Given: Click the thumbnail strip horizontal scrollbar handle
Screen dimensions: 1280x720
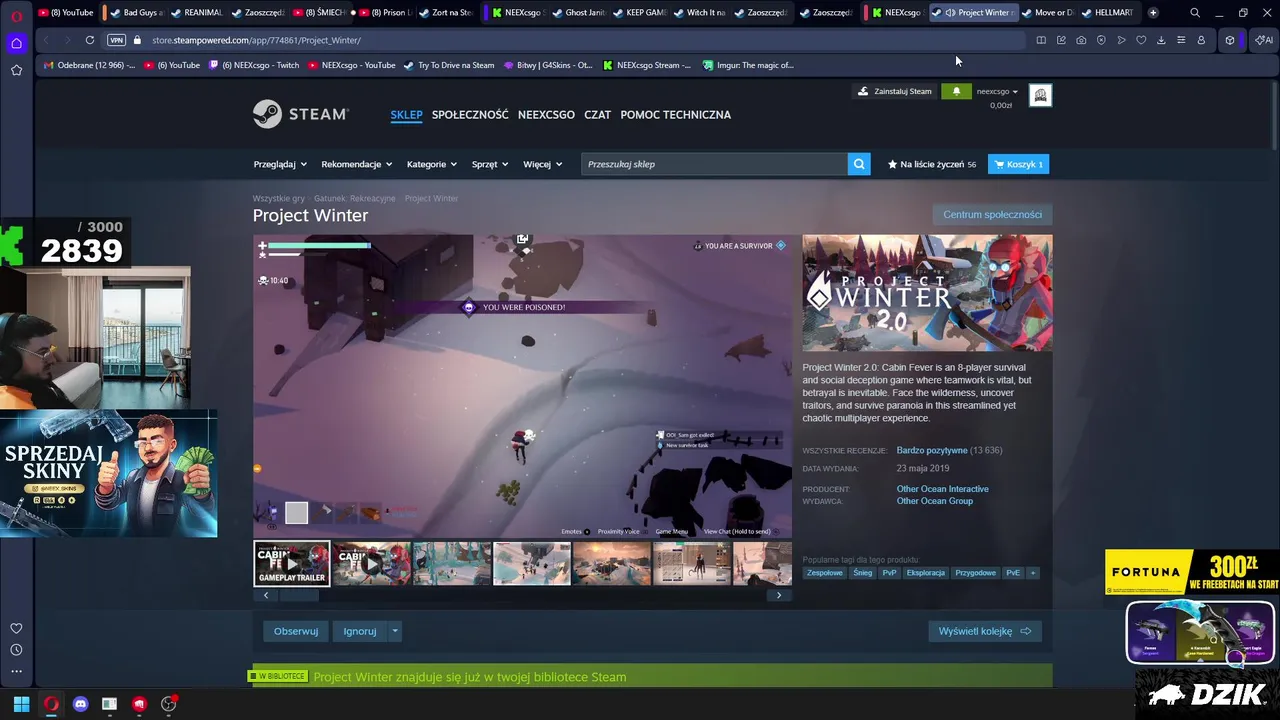Looking at the screenshot, I should (299, 595).
